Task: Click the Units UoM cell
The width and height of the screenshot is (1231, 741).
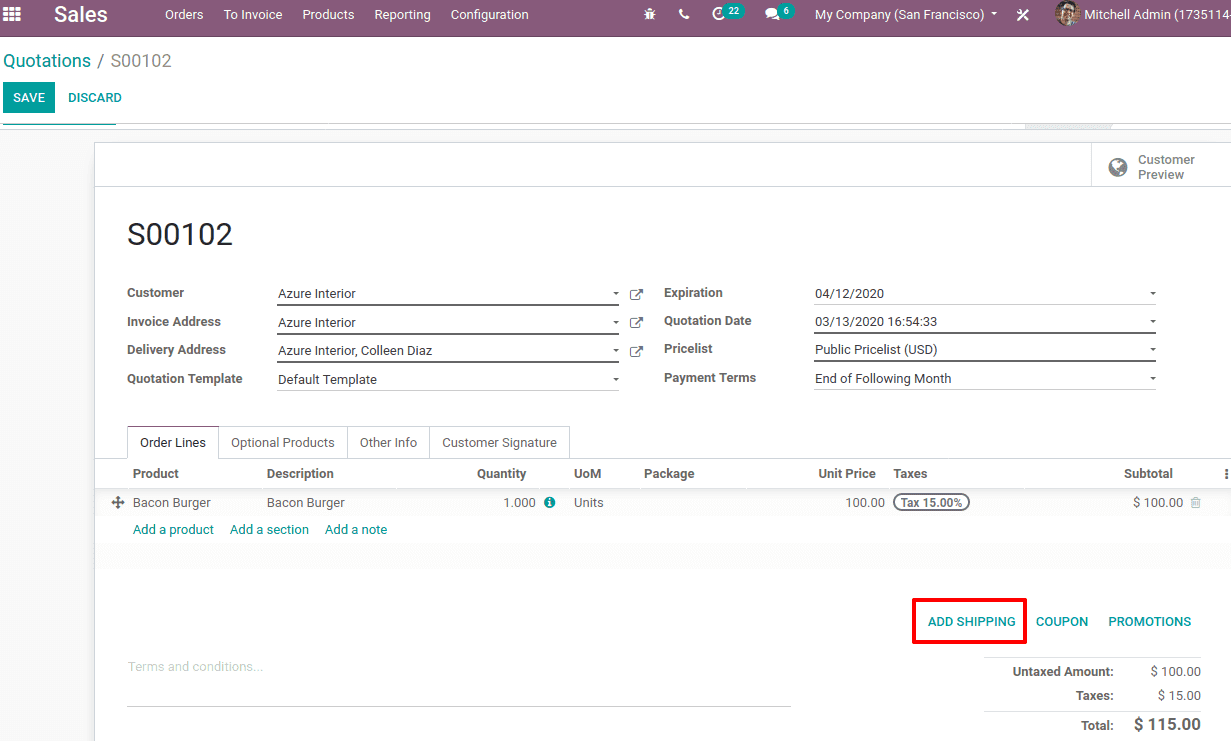Action: pyautogui.click(x=589, y=503)
